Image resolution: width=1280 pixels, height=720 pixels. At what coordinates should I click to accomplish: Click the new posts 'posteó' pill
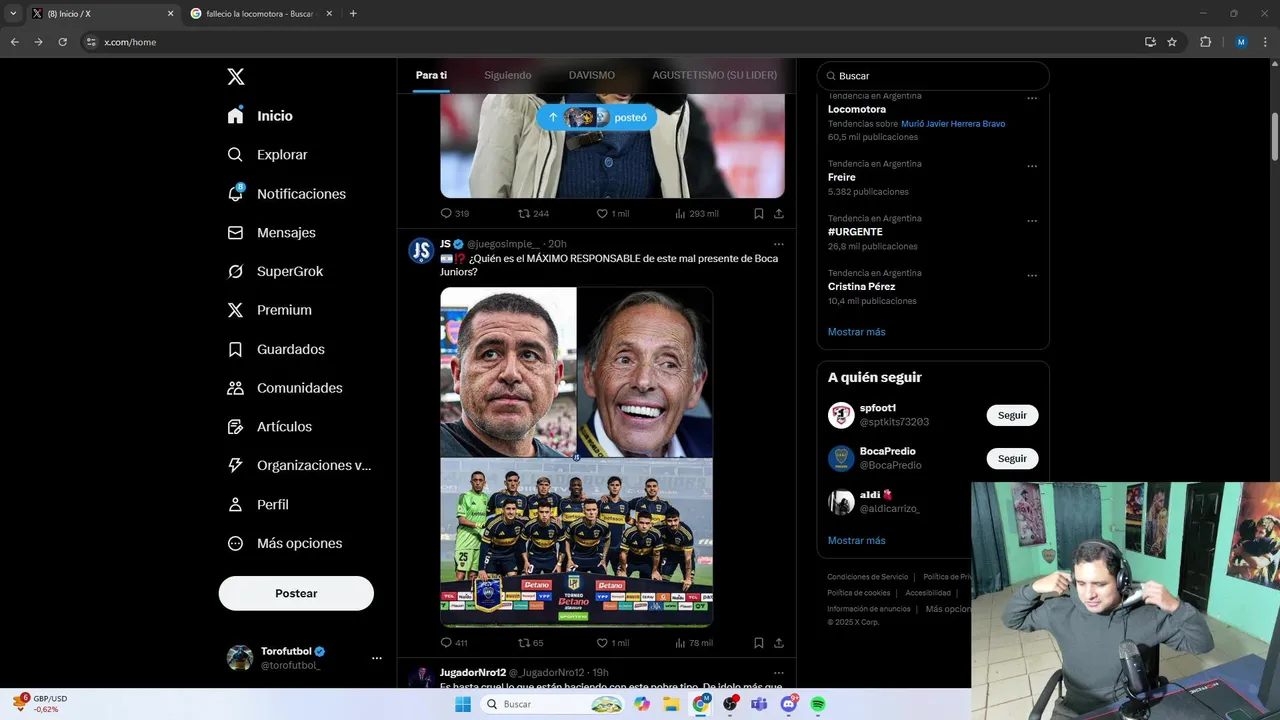(597, 117)
